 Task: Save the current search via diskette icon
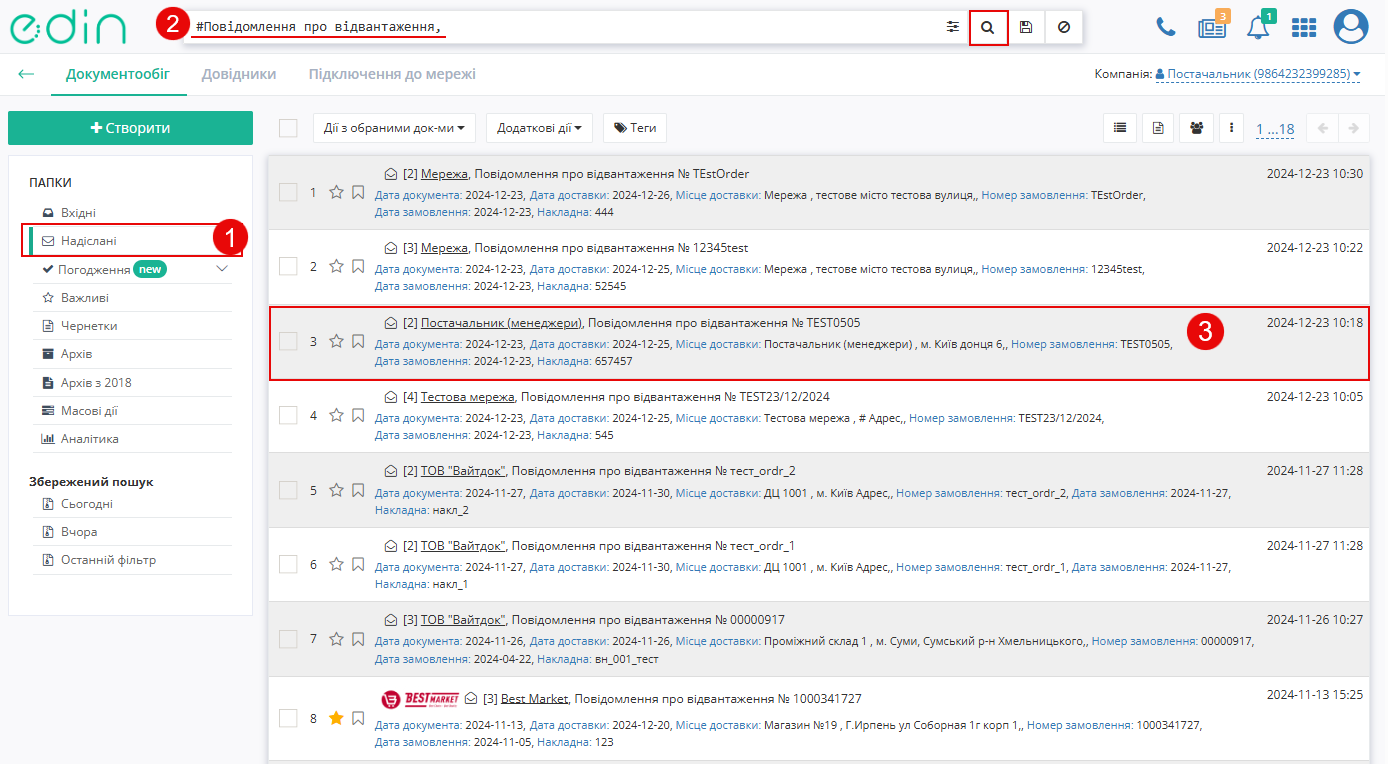1026,27
